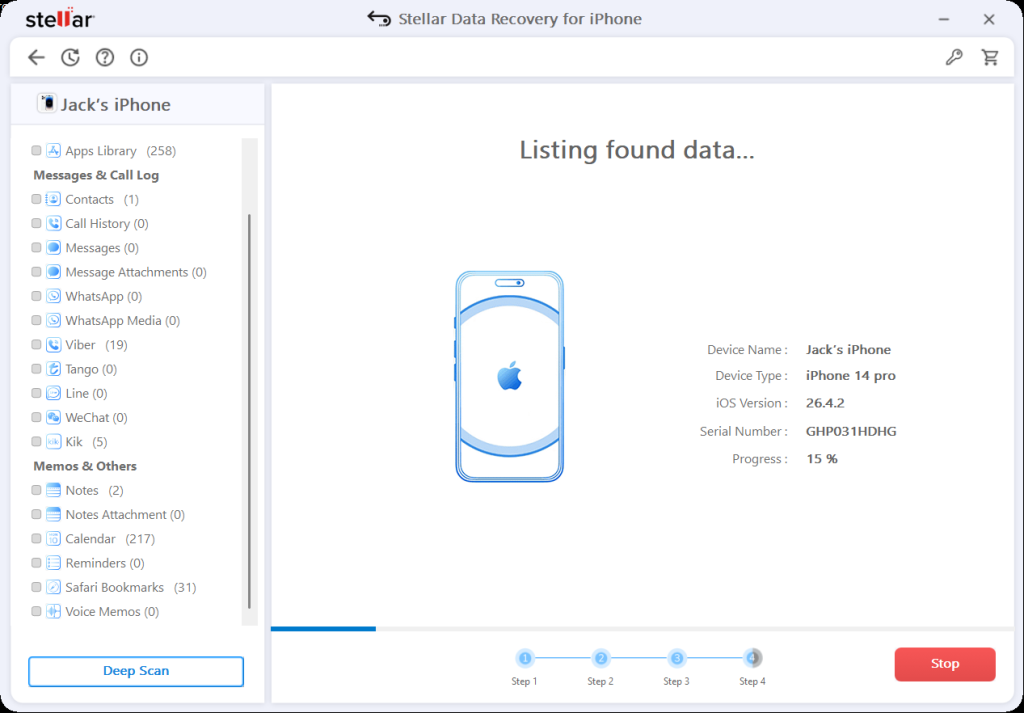
Task: Click the Step 2 progress marker
Action: click(x=601, y=658)
